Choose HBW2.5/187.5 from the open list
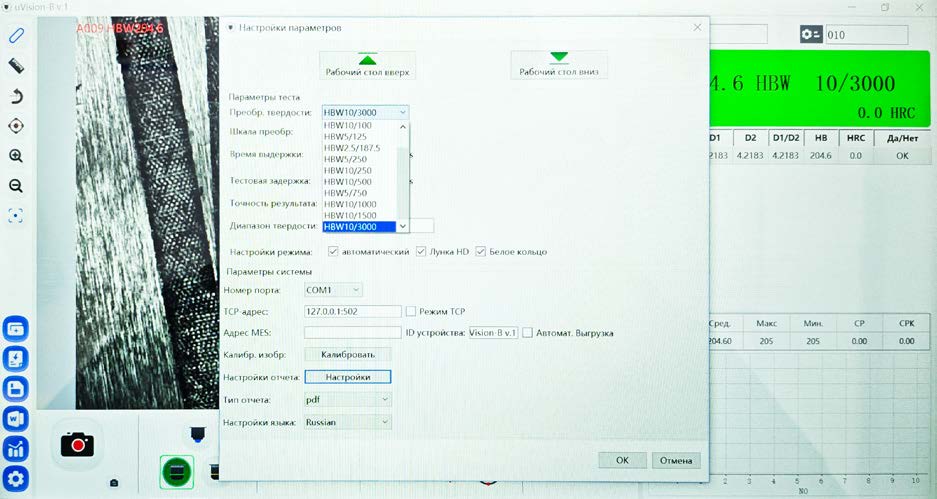The height and width of the screenshot is (499, 937). point(359,148)
